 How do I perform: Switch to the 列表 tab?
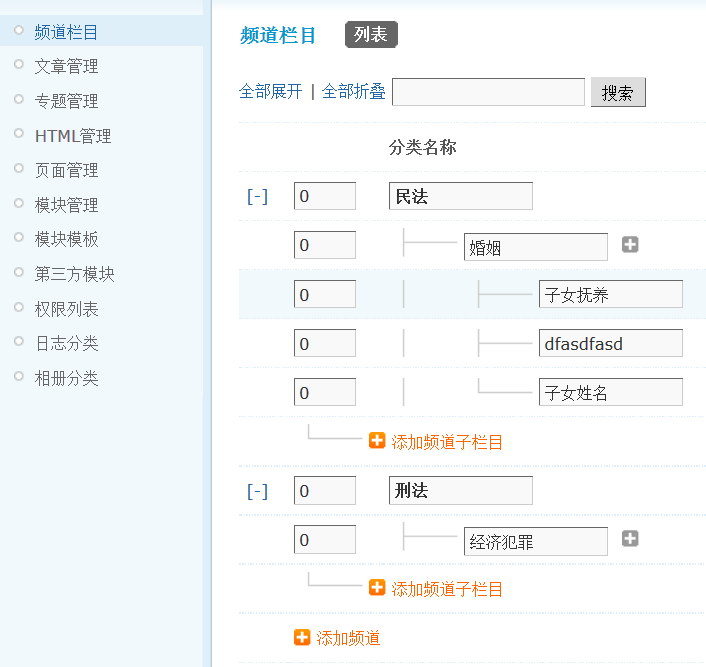(x=371, y=35)
